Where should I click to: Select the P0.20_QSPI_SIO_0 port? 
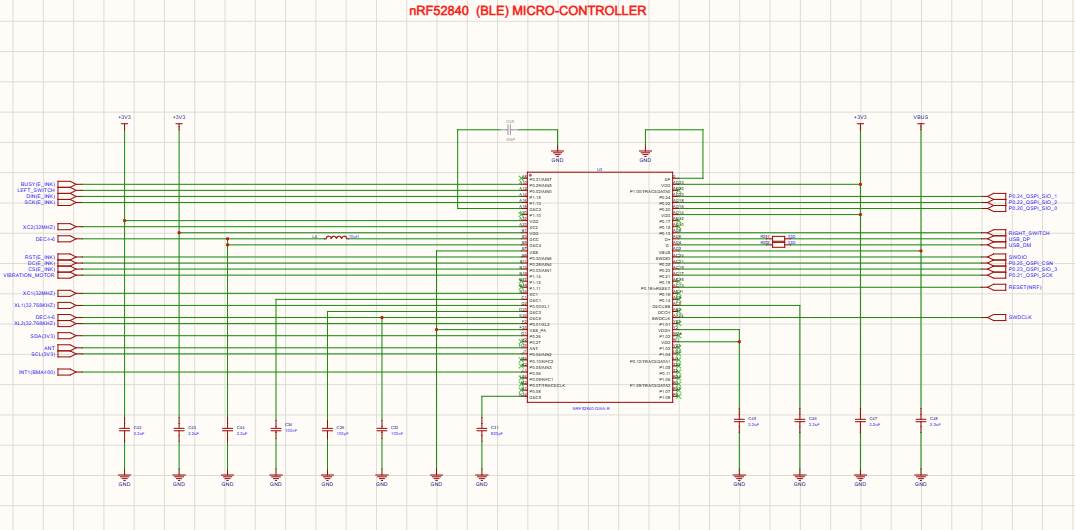click(x=998, y=208)
